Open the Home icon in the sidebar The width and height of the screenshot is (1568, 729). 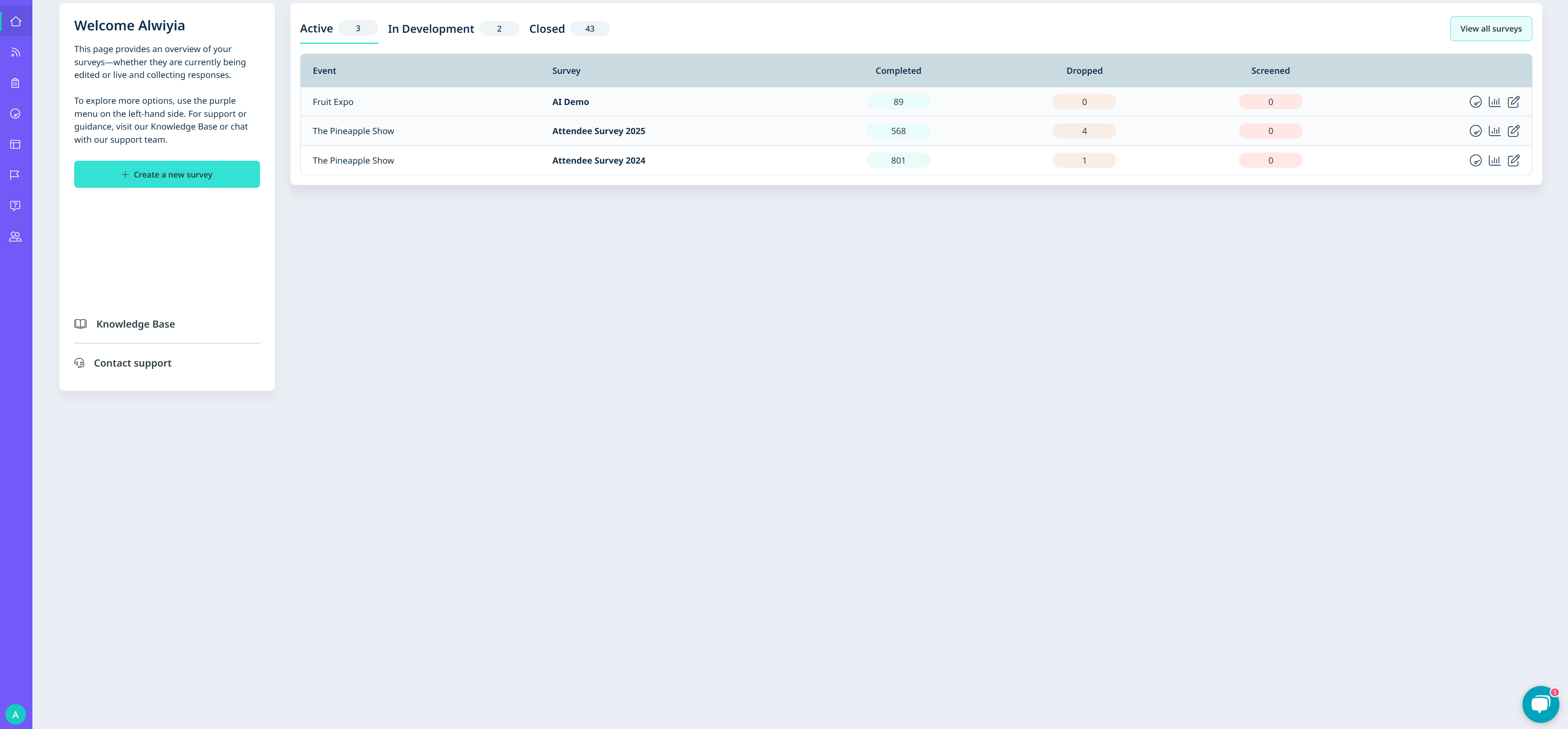[16, 21]
